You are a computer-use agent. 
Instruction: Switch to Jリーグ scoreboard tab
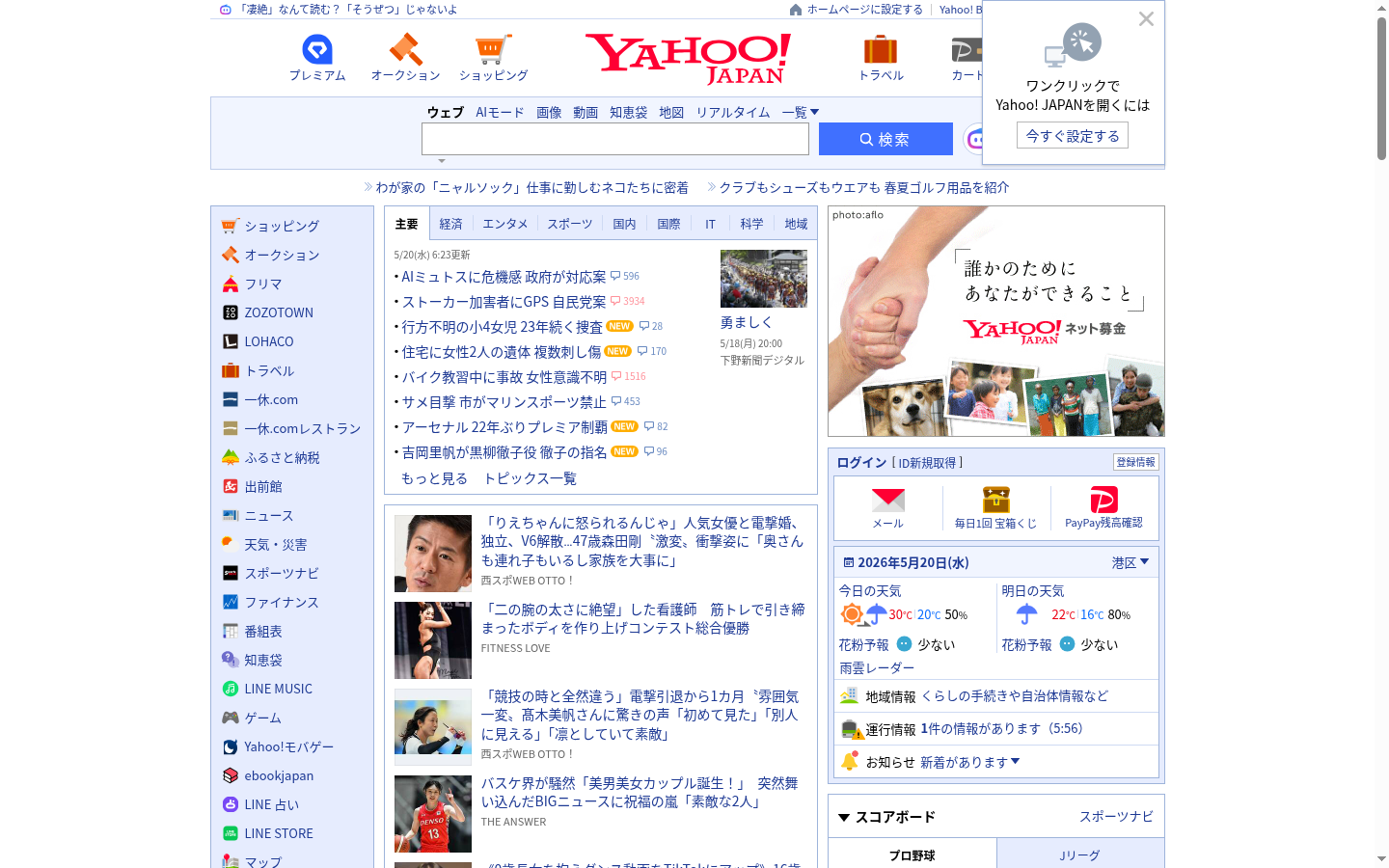pos(1079,855)
